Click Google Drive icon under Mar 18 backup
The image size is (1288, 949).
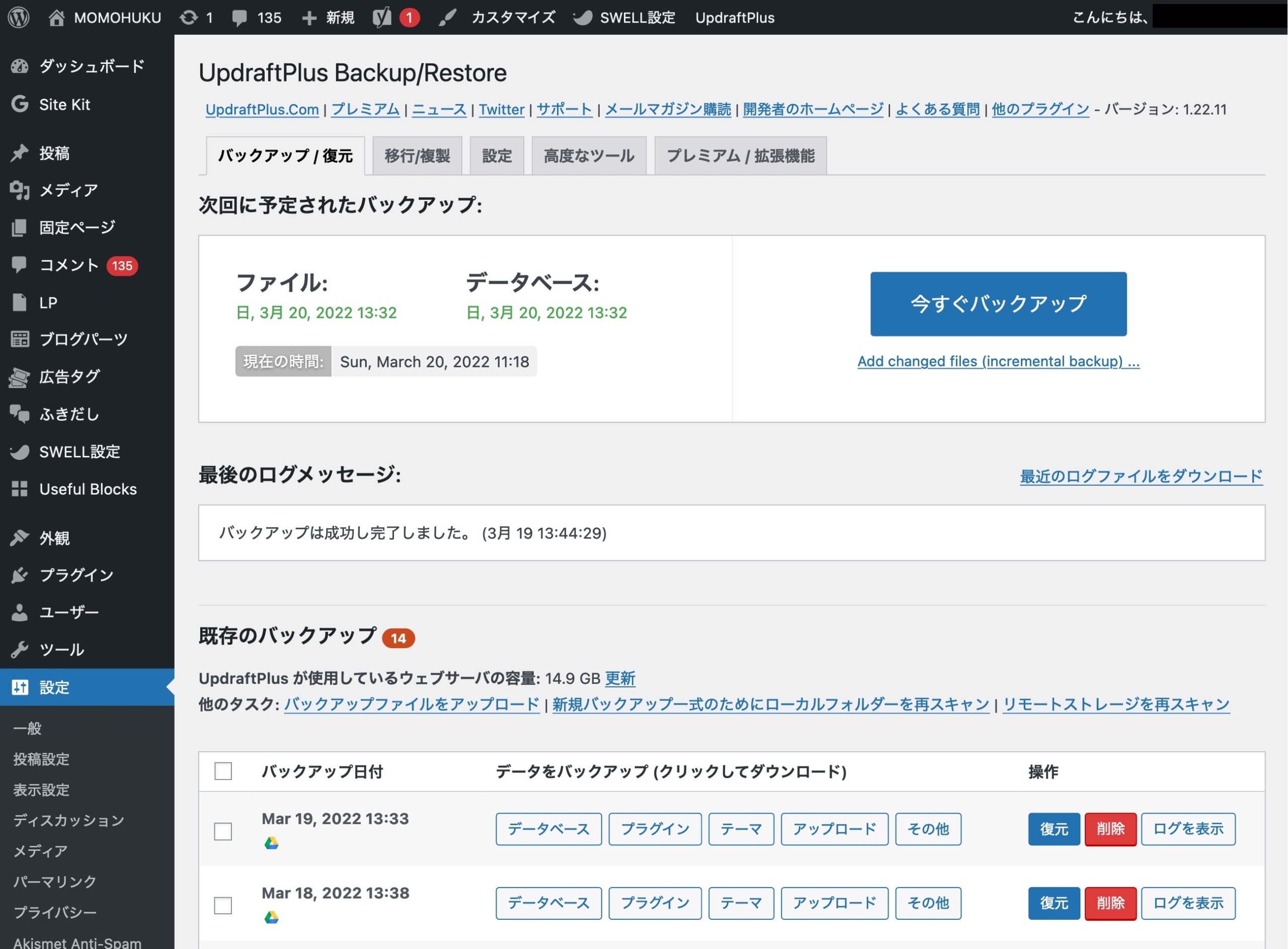(272, 917)
